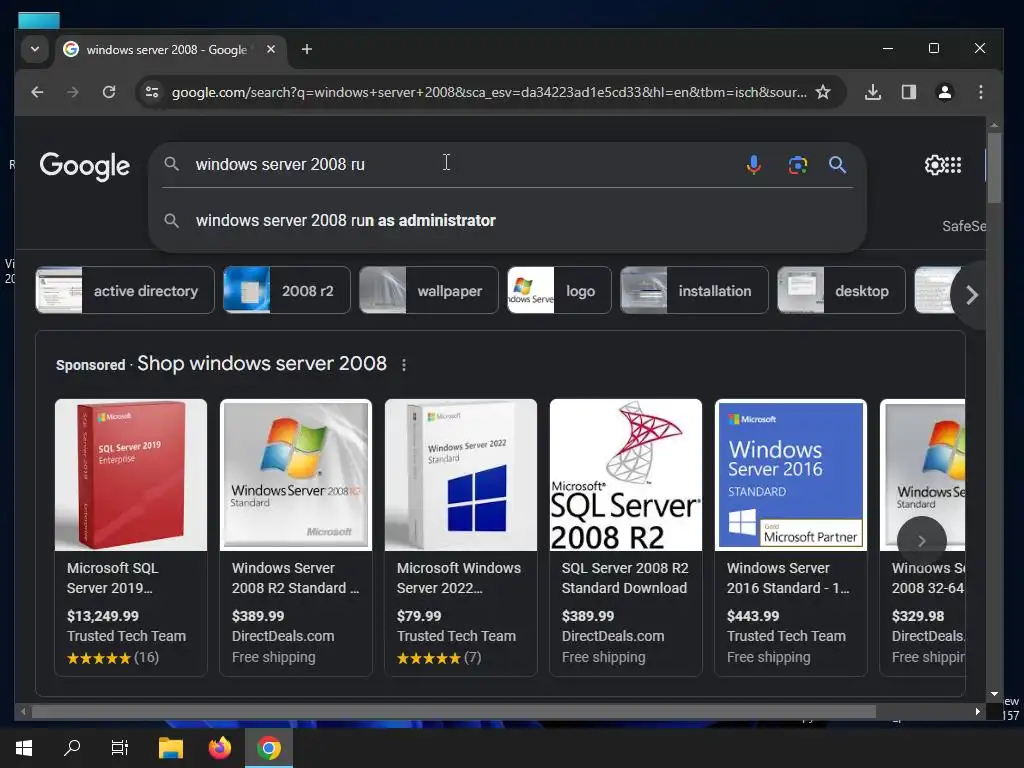Open the Chrome profile avatar icon
This screenshot has width=1024, height=768.
click(944, 92)
